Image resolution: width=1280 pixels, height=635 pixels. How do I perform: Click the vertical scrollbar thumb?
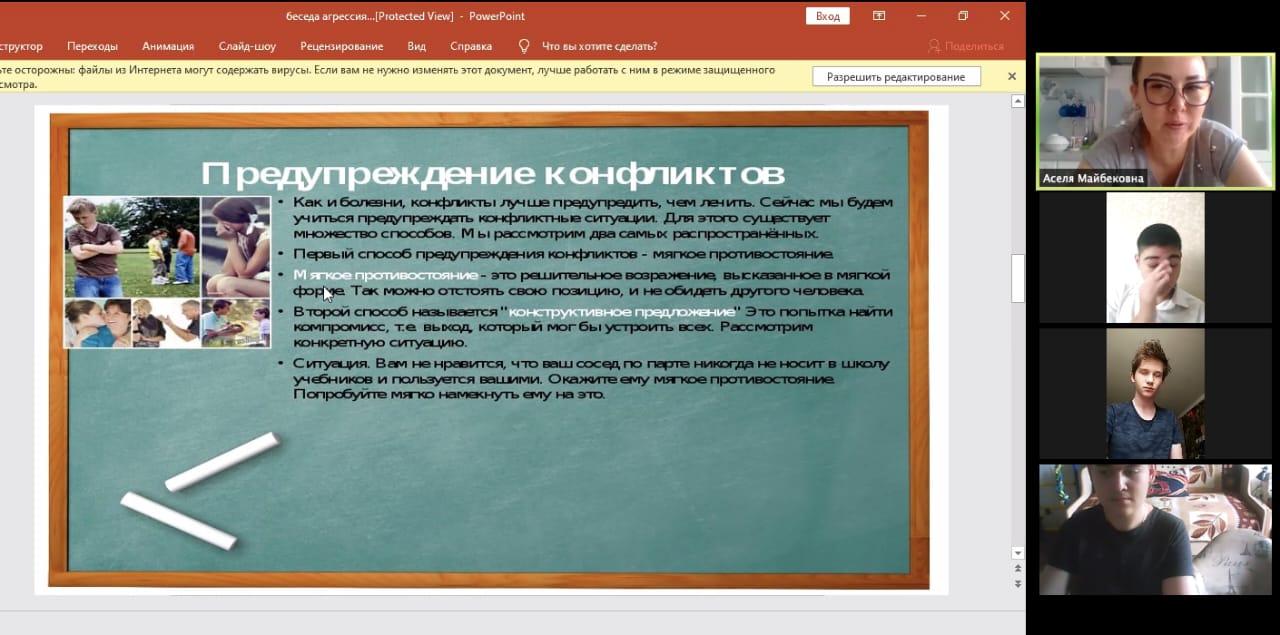click(1018, 278)
